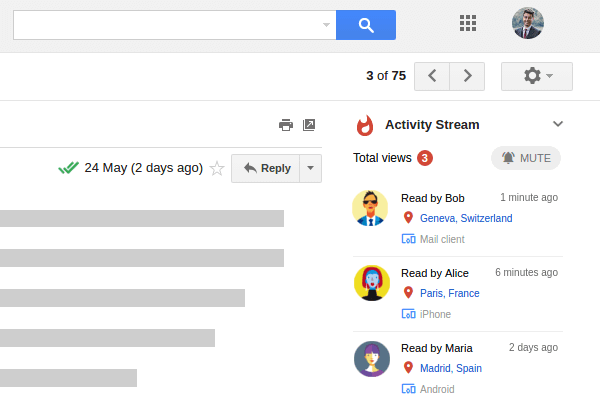Open the Paris, France location link
The width and height of the screenshot is (600, 400).
point(450,293)
